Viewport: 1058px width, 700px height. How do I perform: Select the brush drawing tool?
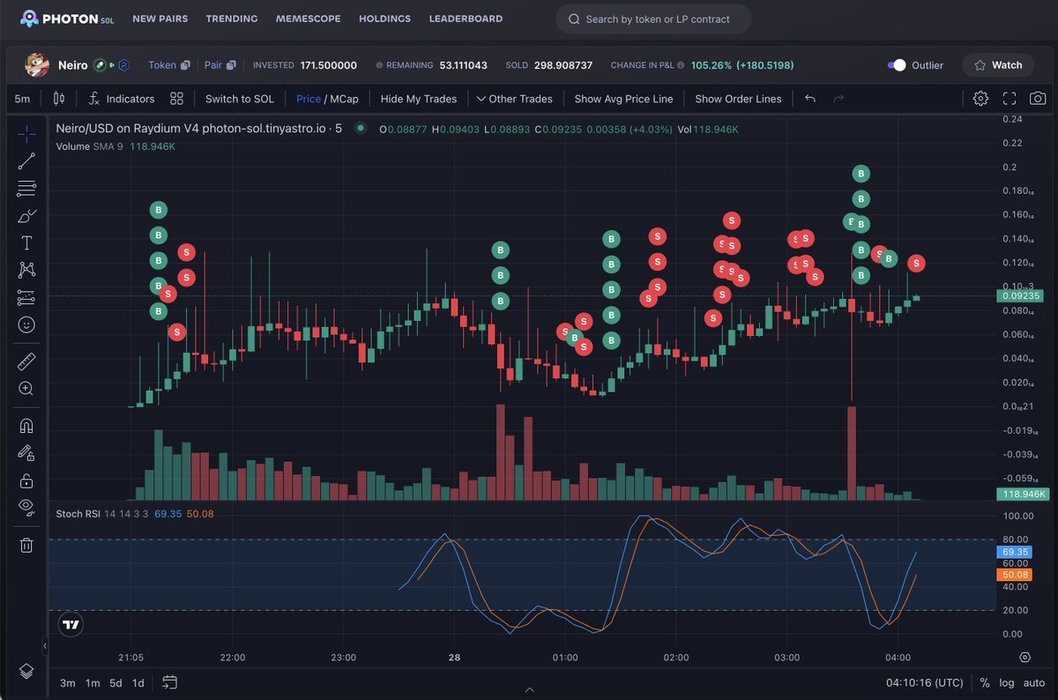[26, 216]
